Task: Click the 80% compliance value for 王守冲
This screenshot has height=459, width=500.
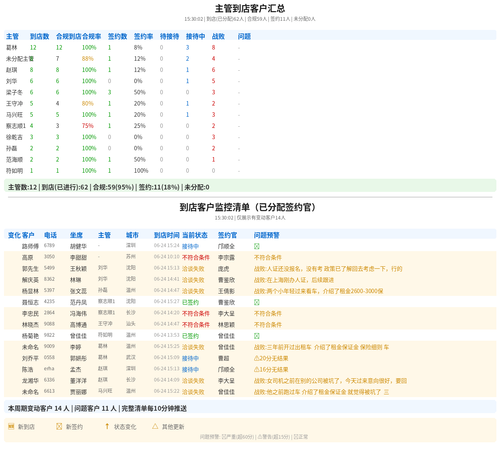Action: coord(88,104)
